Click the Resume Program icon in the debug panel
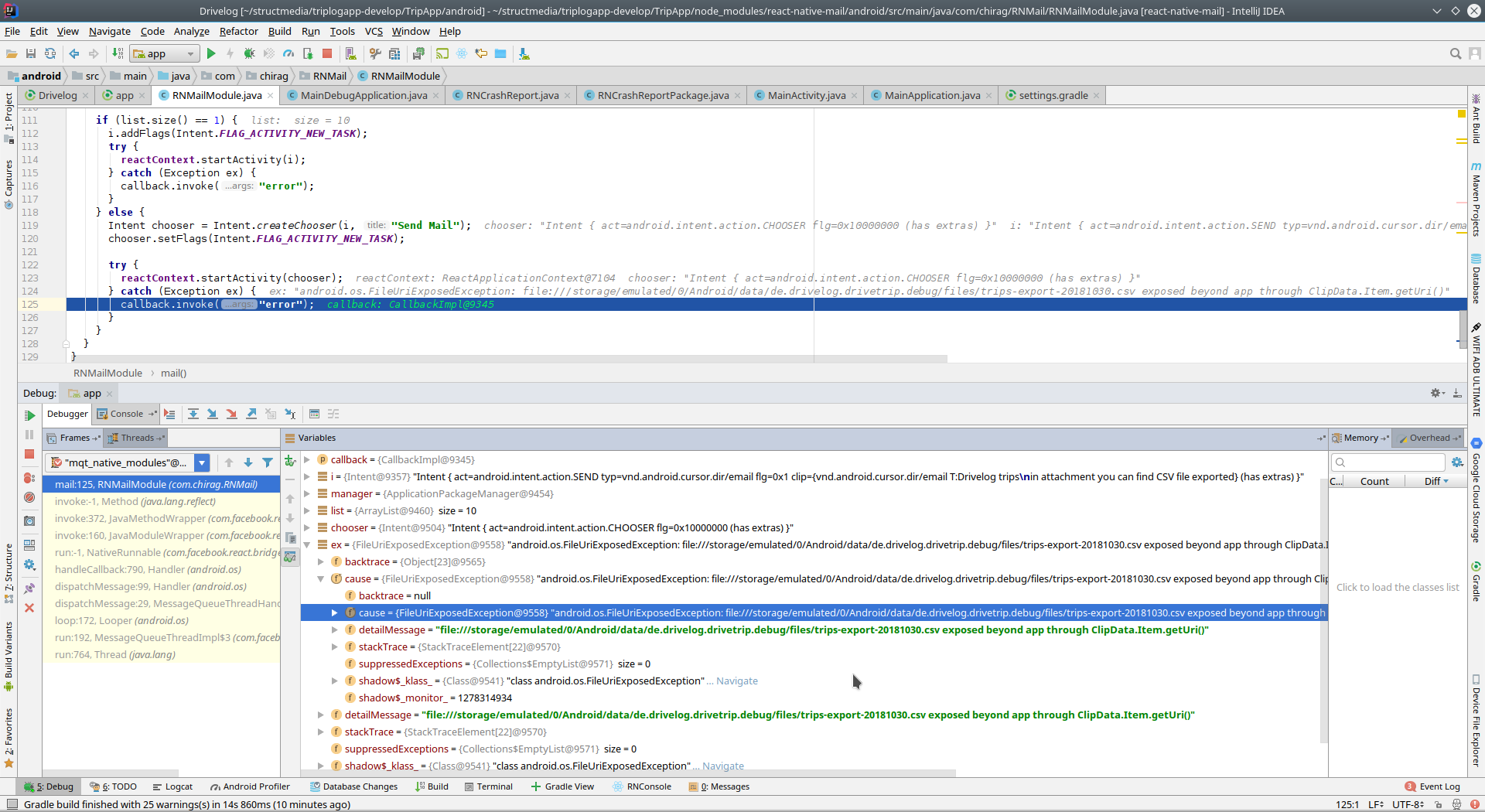This screenshot has width=1485, height=812. 29,415
